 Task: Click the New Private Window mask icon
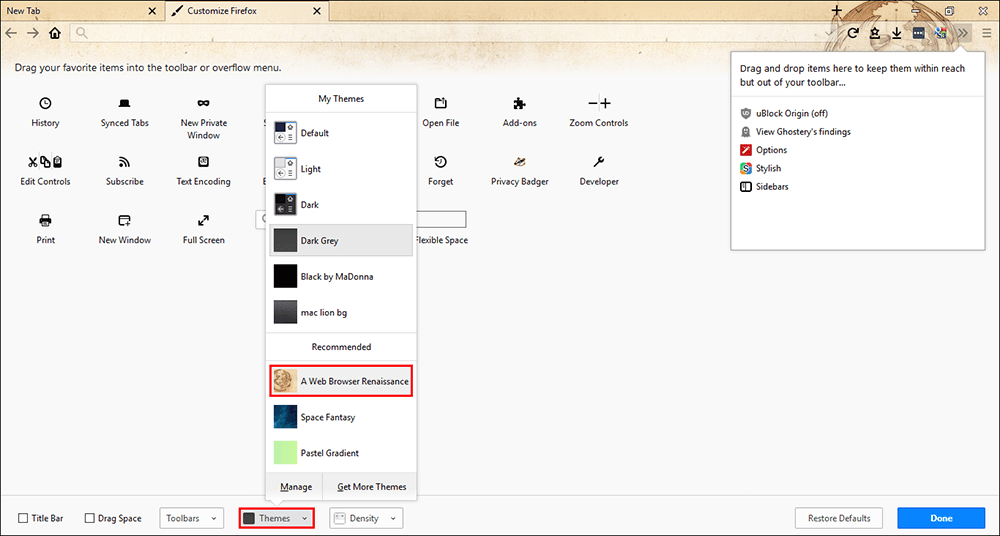(x=203, y=103)
